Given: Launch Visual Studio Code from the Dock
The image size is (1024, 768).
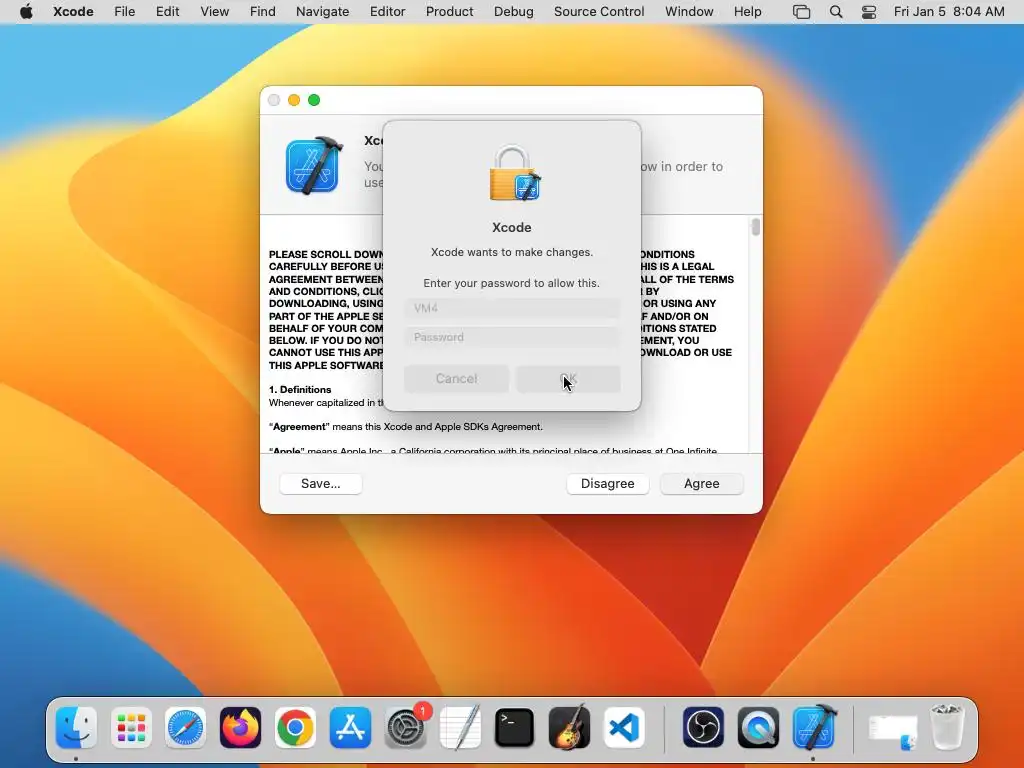Looking at the screenshot, I should coord(624,727).
